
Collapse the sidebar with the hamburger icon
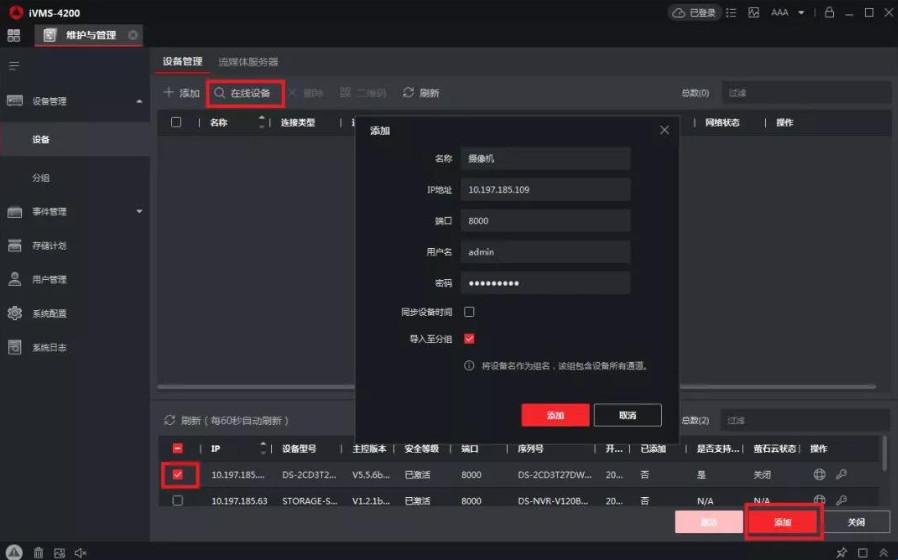(14, 66)
